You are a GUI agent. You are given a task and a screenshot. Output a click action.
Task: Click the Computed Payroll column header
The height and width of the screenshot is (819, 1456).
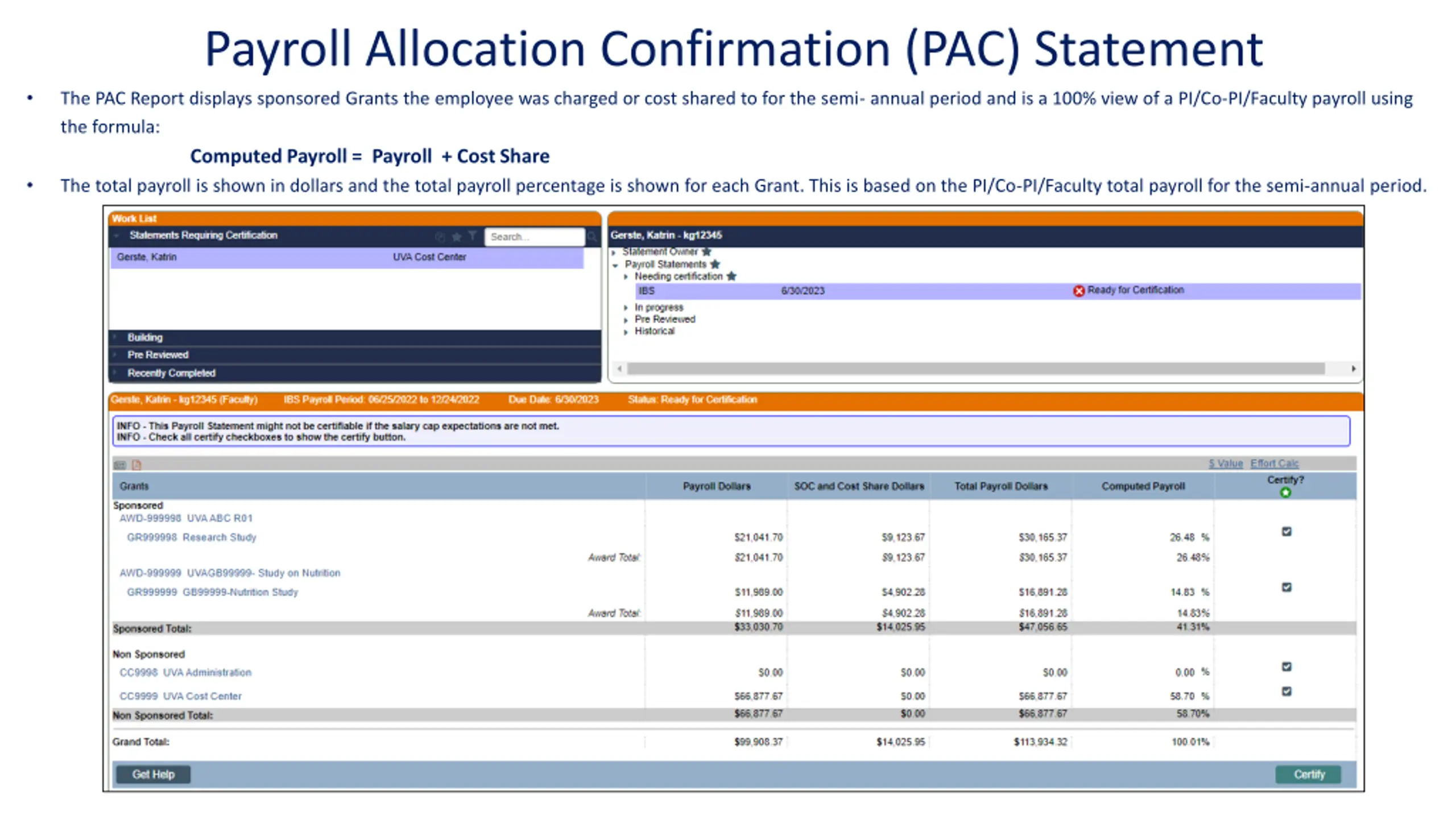pyautogui.click(x=1143, y=486)
